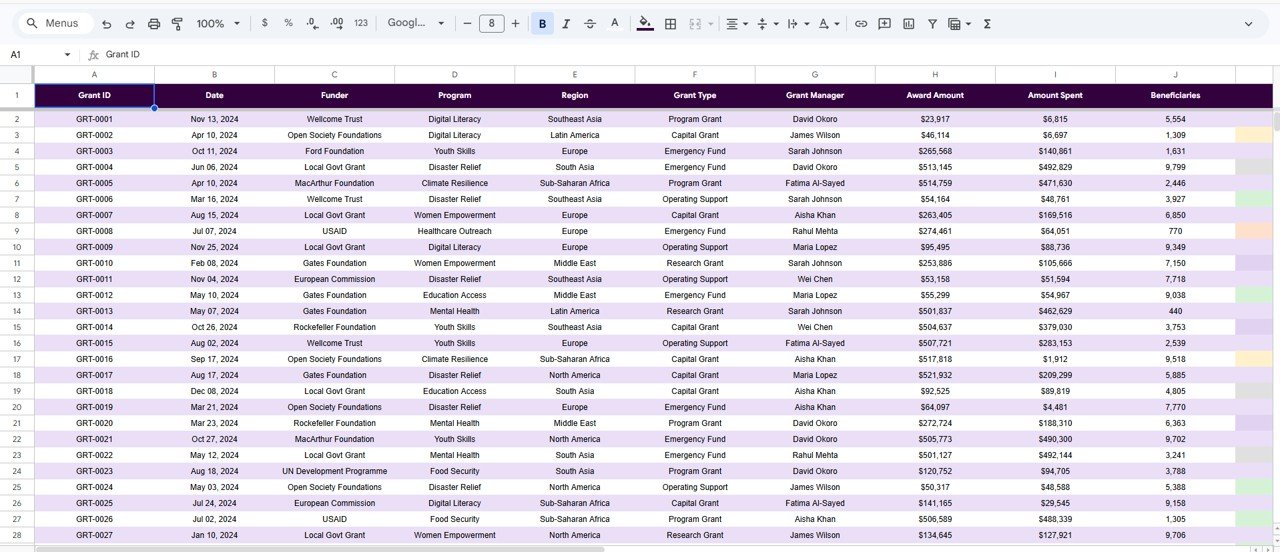This screenshot has width=1280, height=552.
Task: Select column A header
Action: tap(94, 75)
